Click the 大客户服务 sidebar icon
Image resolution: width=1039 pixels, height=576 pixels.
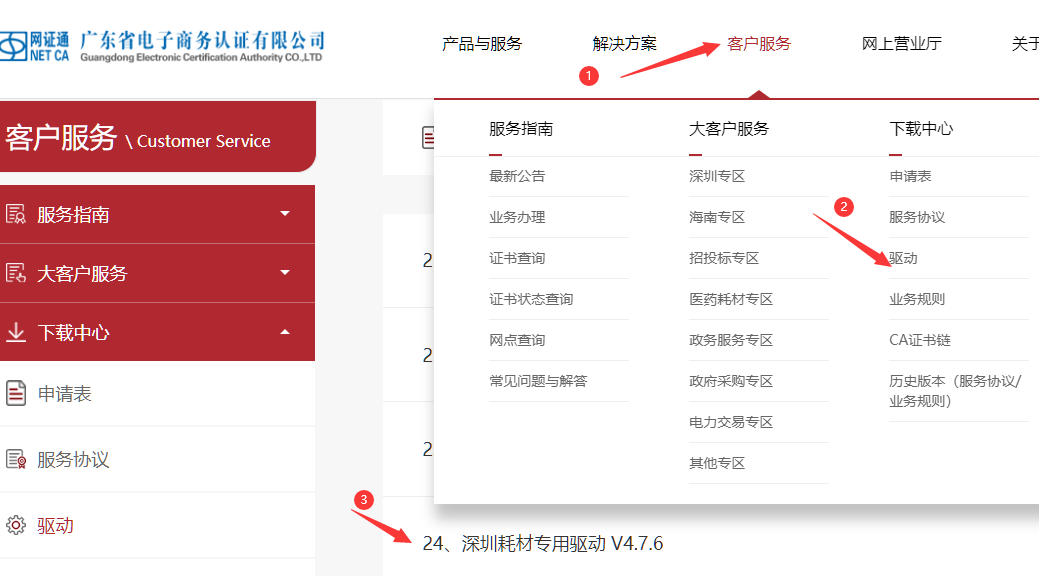click(x=16, y=273)
